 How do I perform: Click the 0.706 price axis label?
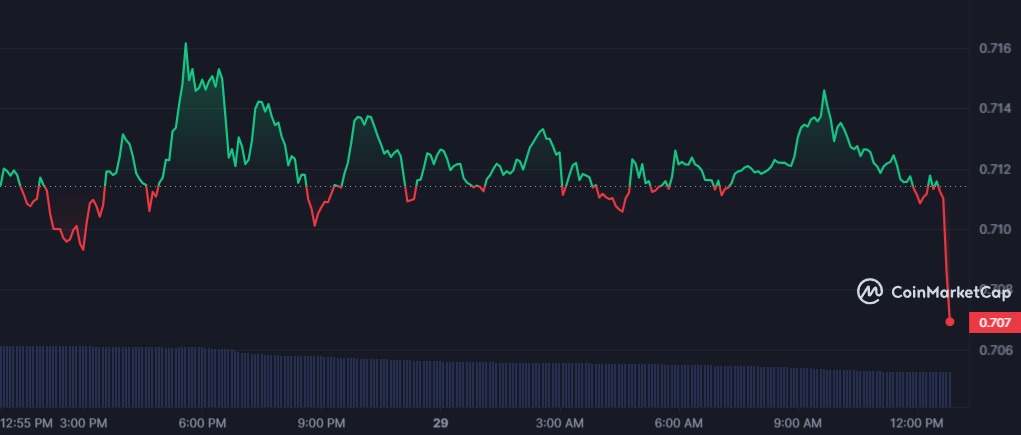995,350
